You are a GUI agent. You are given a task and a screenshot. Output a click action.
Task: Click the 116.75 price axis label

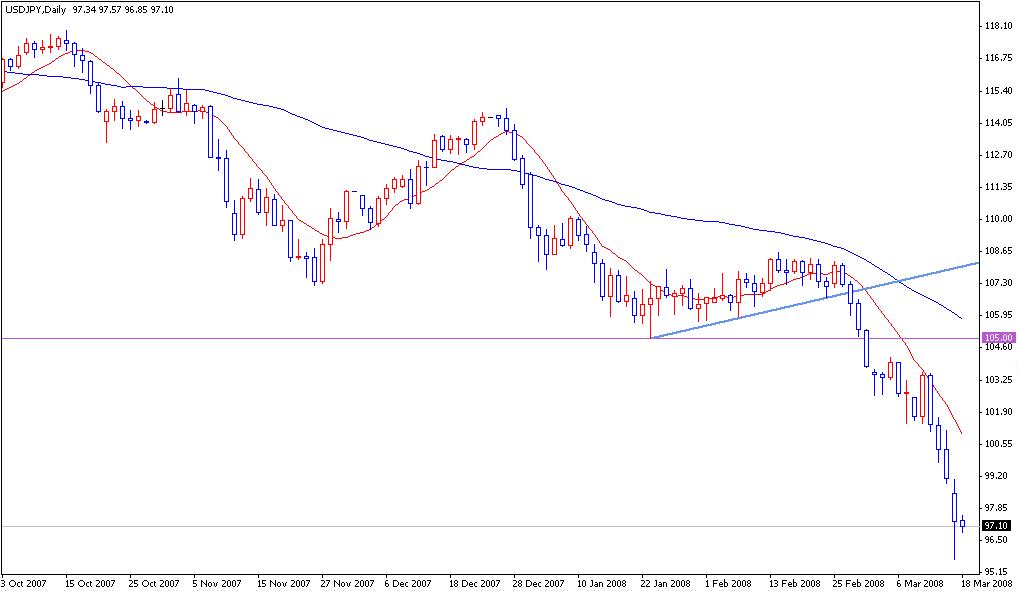click(999, 58)
